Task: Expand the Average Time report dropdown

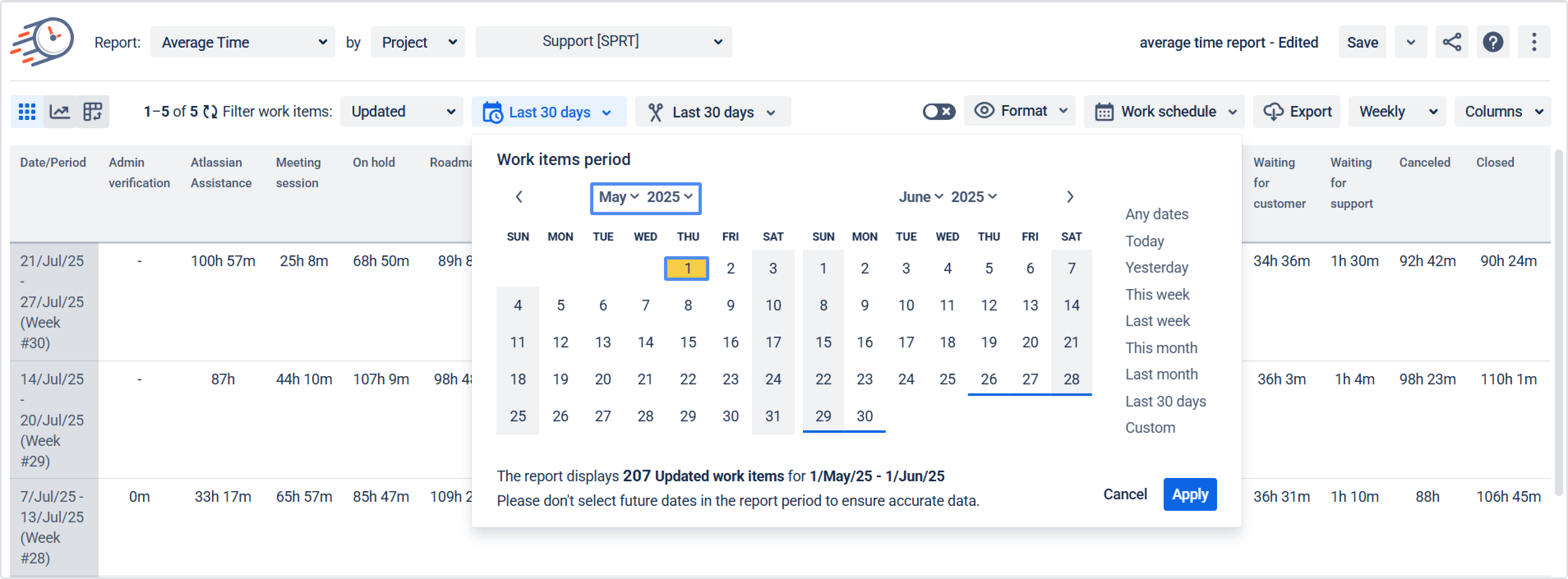Action: (x=242, y=43)
